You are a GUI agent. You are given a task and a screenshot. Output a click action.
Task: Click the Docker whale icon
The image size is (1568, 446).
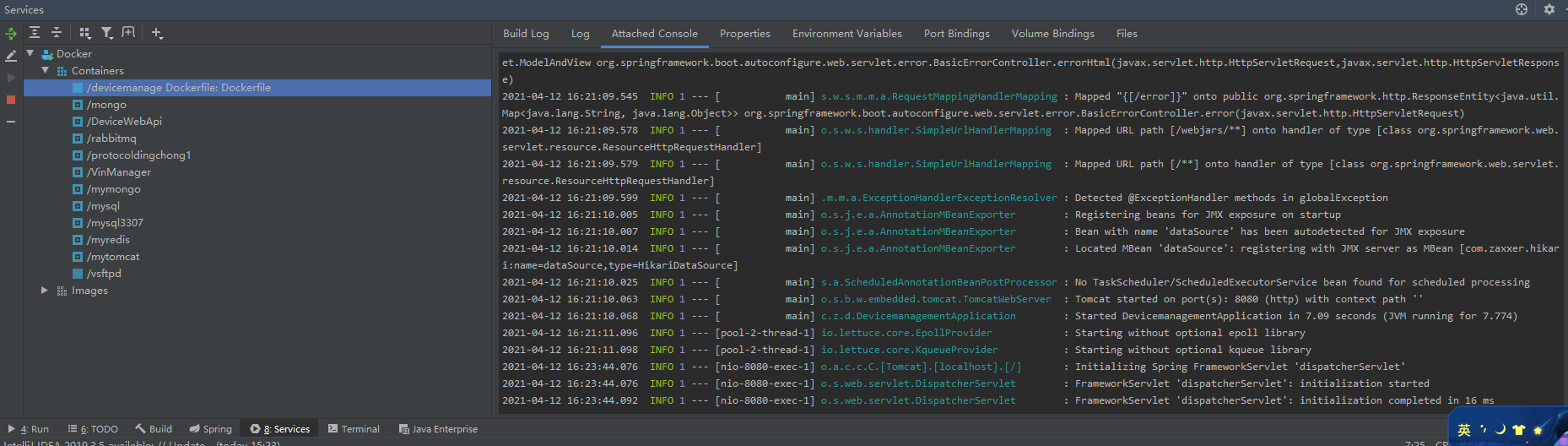47,54
